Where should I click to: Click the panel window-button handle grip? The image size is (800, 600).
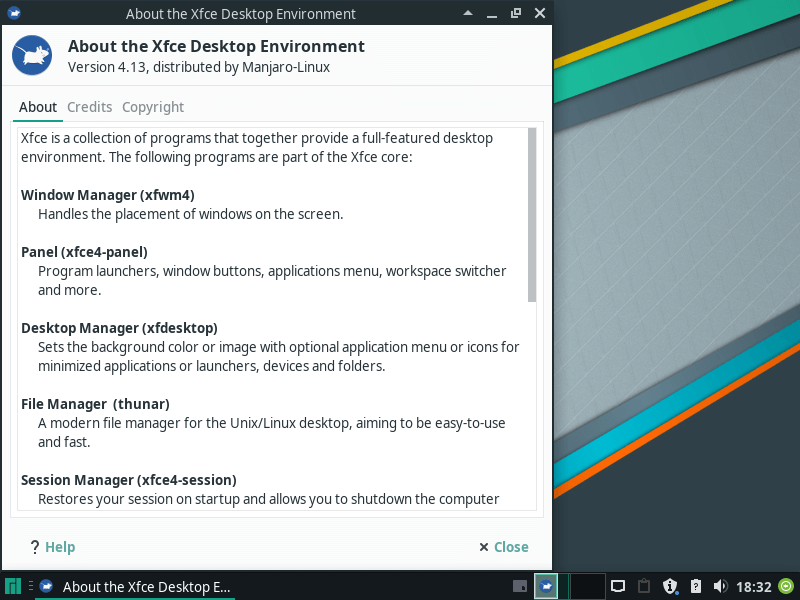point(31,586)
